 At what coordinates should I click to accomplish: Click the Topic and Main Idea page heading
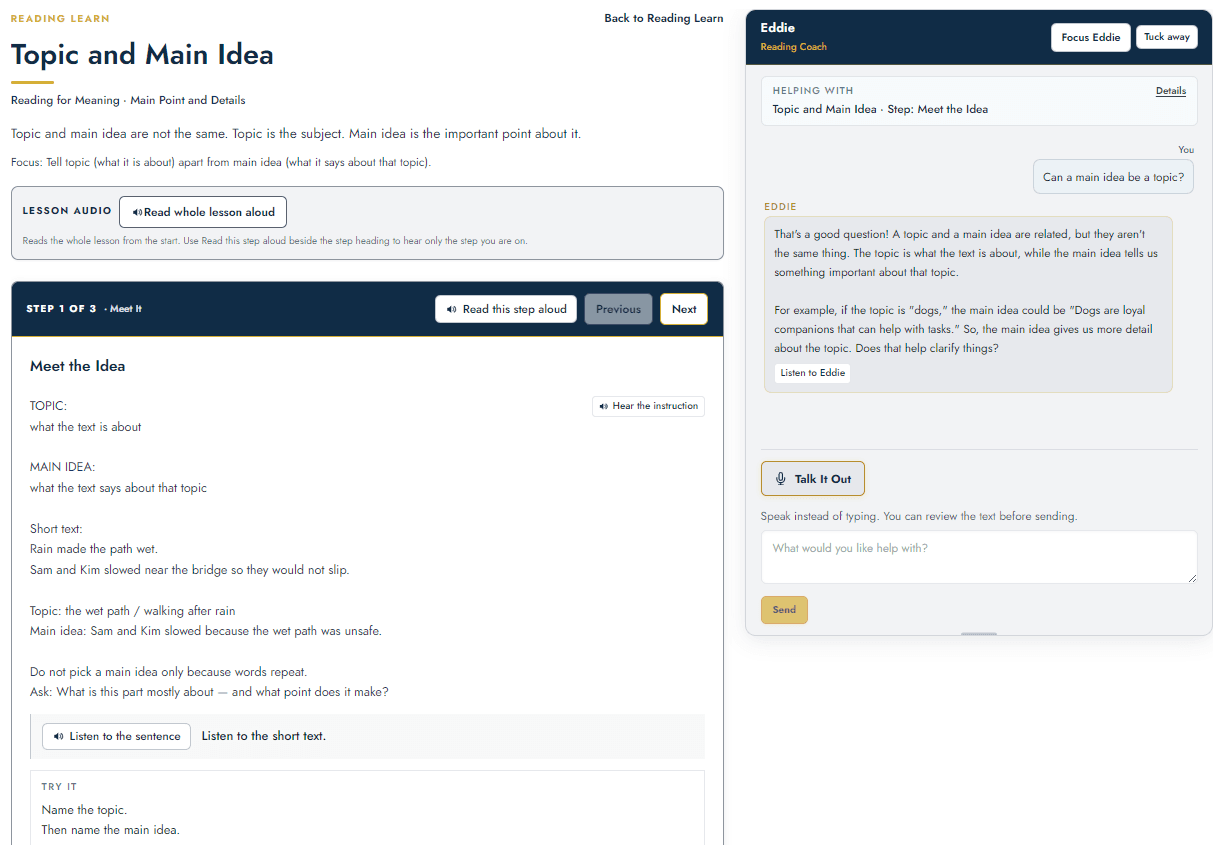142,55
